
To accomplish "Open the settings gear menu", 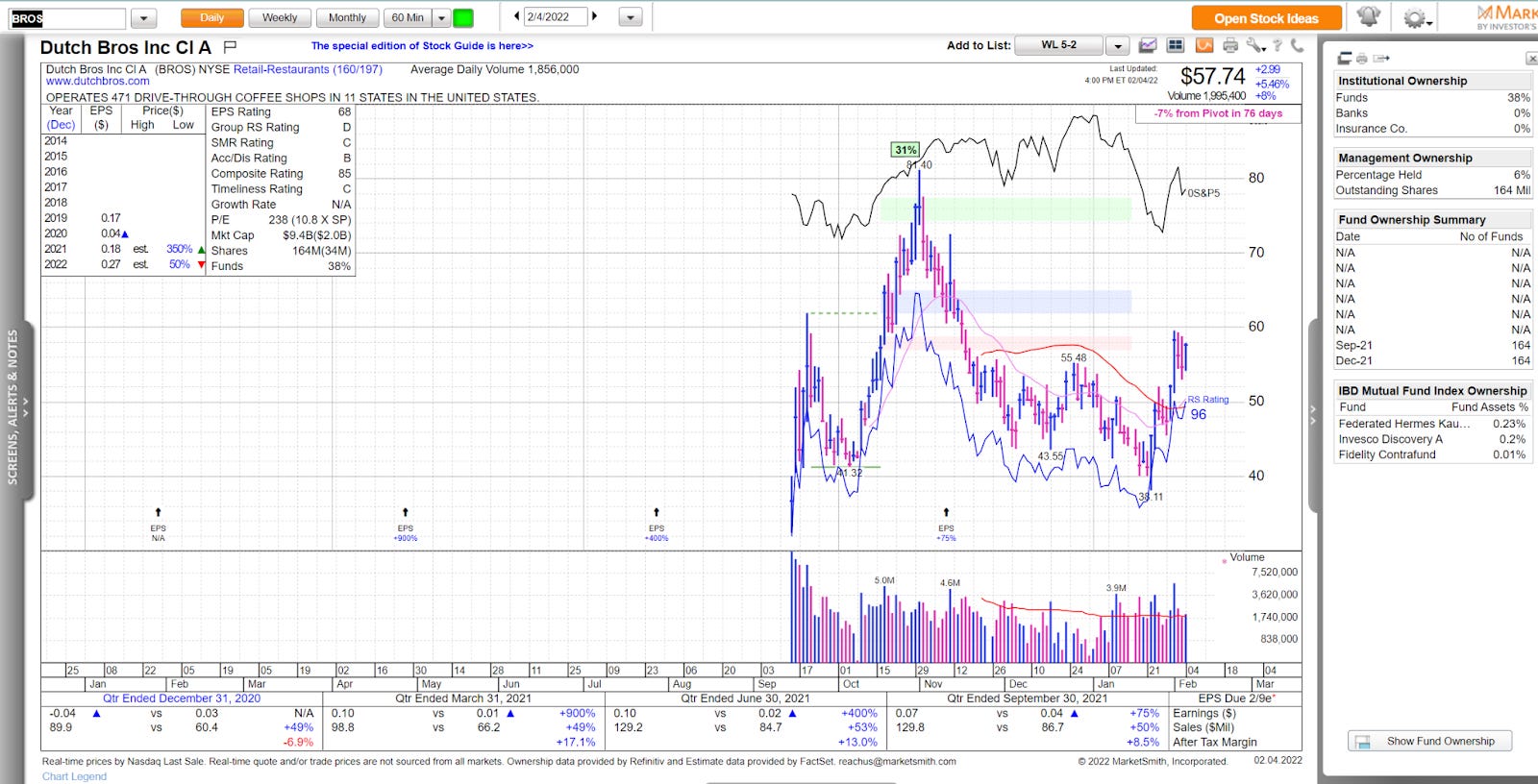I will click(x=1416, y=18).
